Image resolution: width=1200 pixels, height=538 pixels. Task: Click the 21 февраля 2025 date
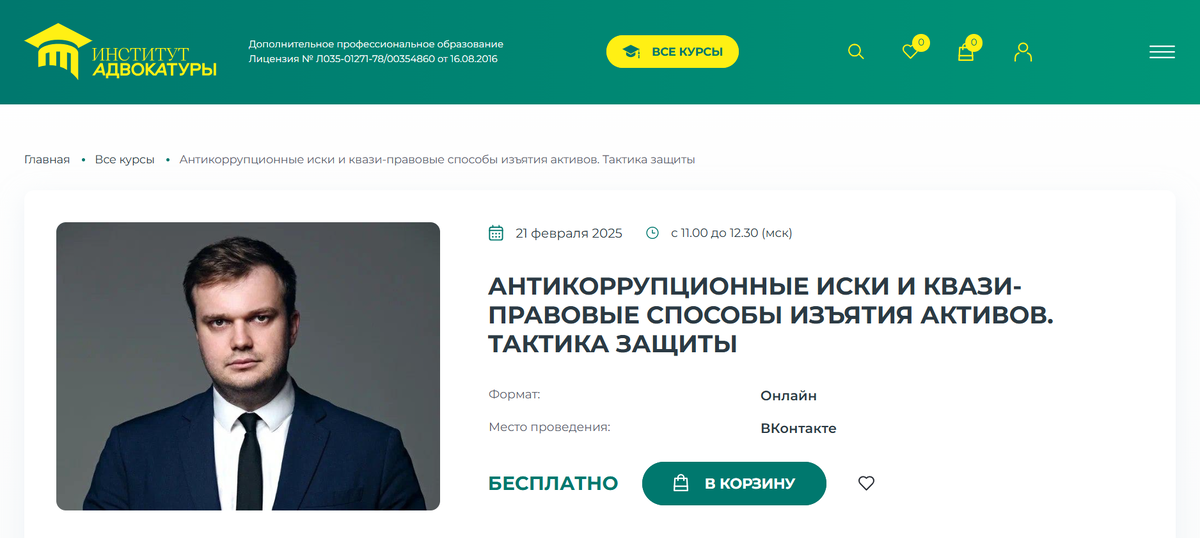(x=569, y=233)
